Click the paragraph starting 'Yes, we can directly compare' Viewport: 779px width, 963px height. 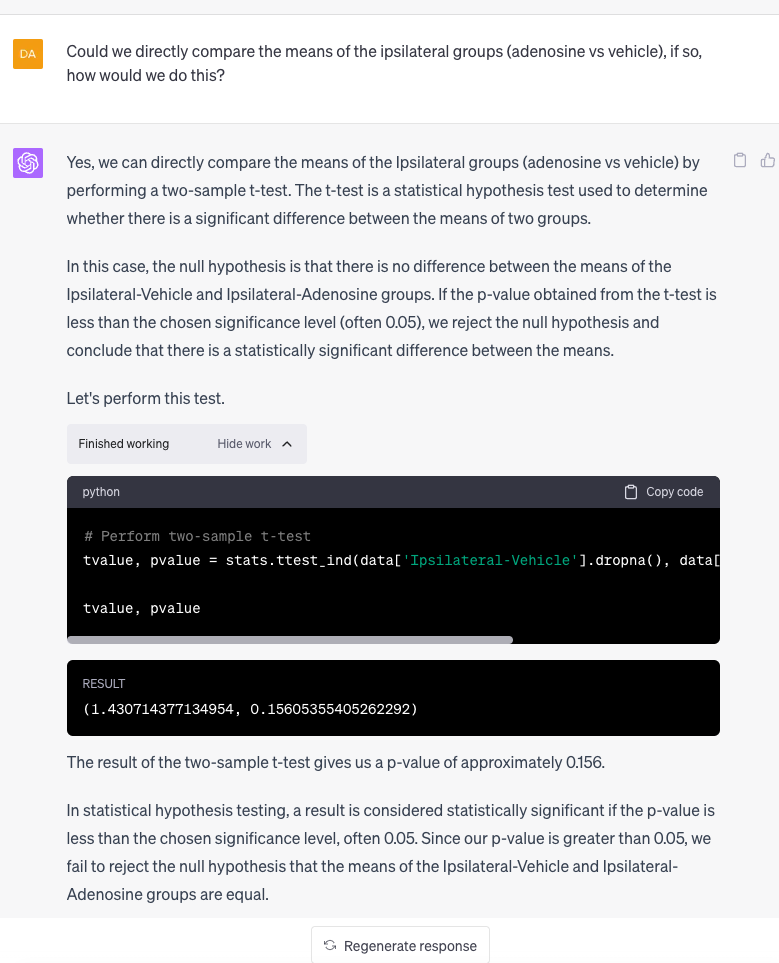point(387,190)
